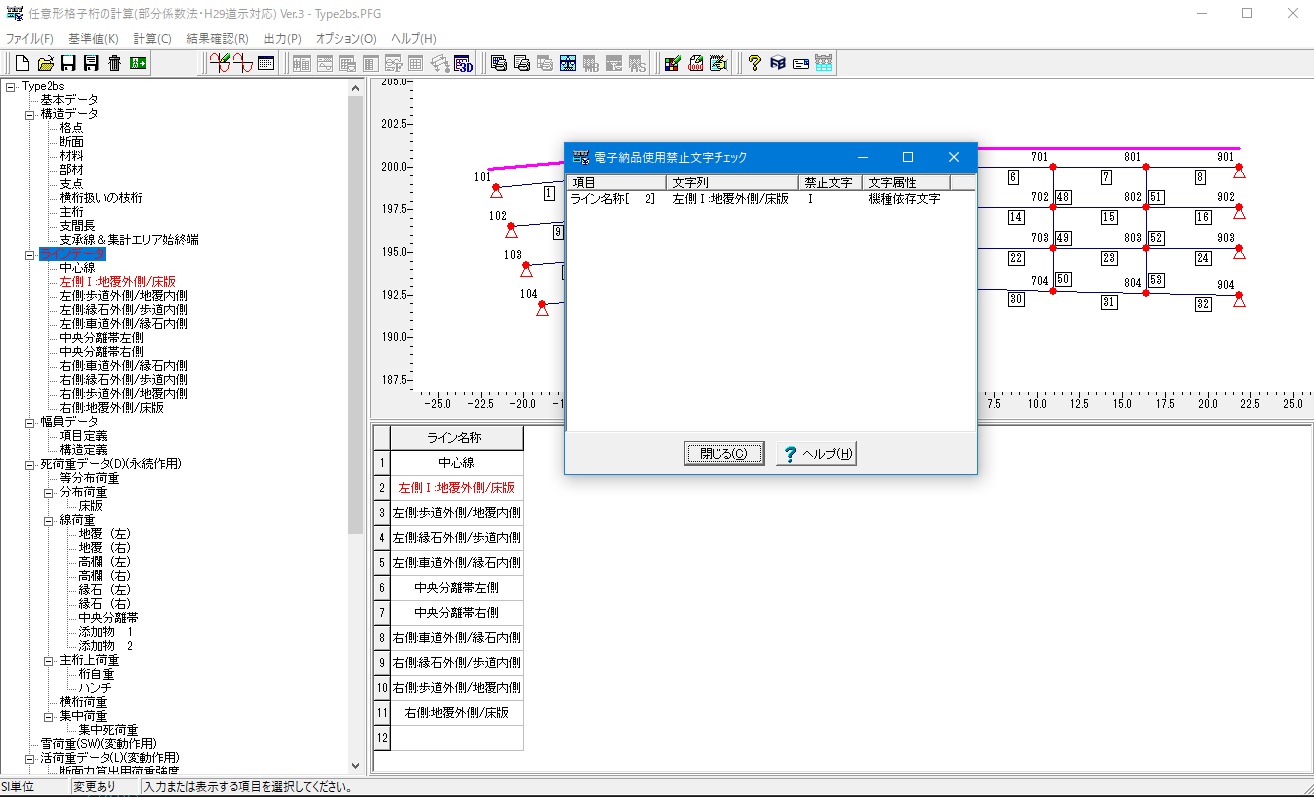The width and height of the screenshot is (1314, 797).
Task: Select 等分布荷重 in the tree
Action: click(89, 478)
